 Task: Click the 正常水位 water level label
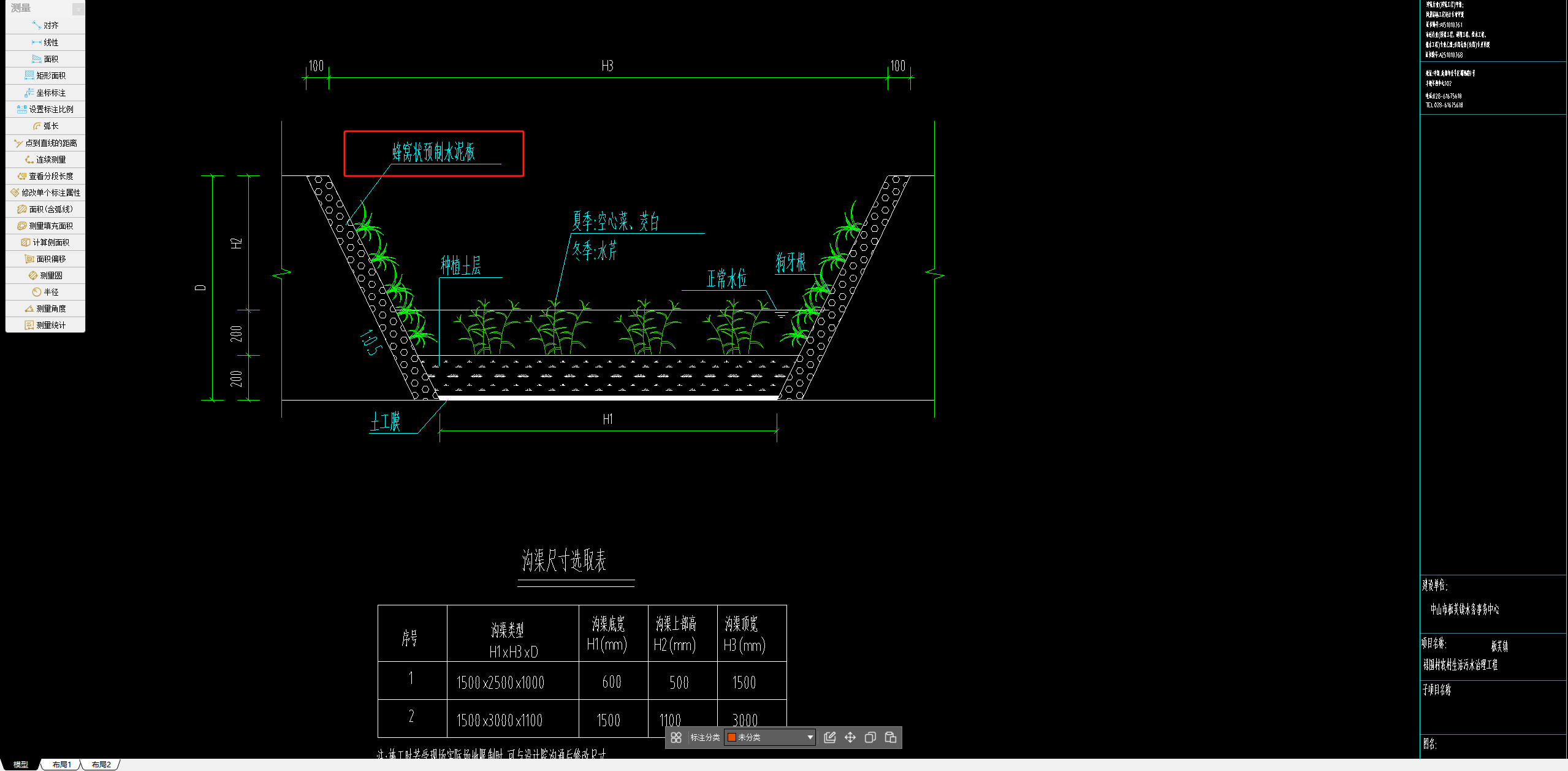(727, 279)
